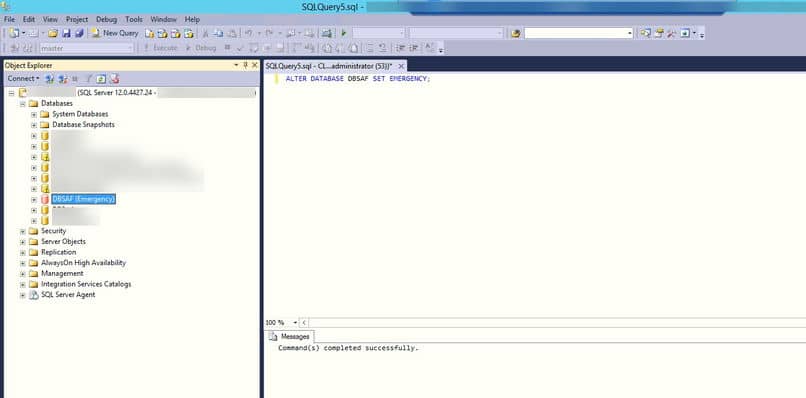
Task: Click the Database Engine Query icon after New Query
Action: (x=149, y=33)
